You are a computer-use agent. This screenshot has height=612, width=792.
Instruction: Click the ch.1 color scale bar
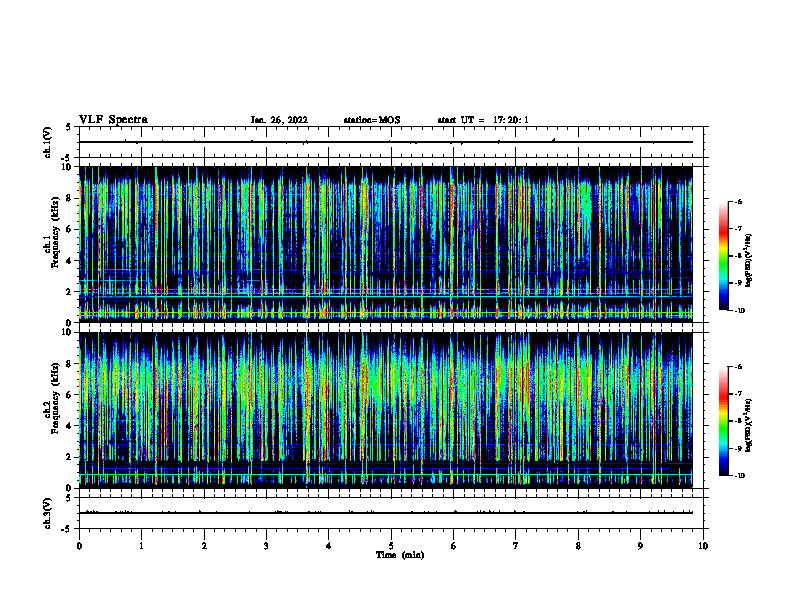(723, 256)
